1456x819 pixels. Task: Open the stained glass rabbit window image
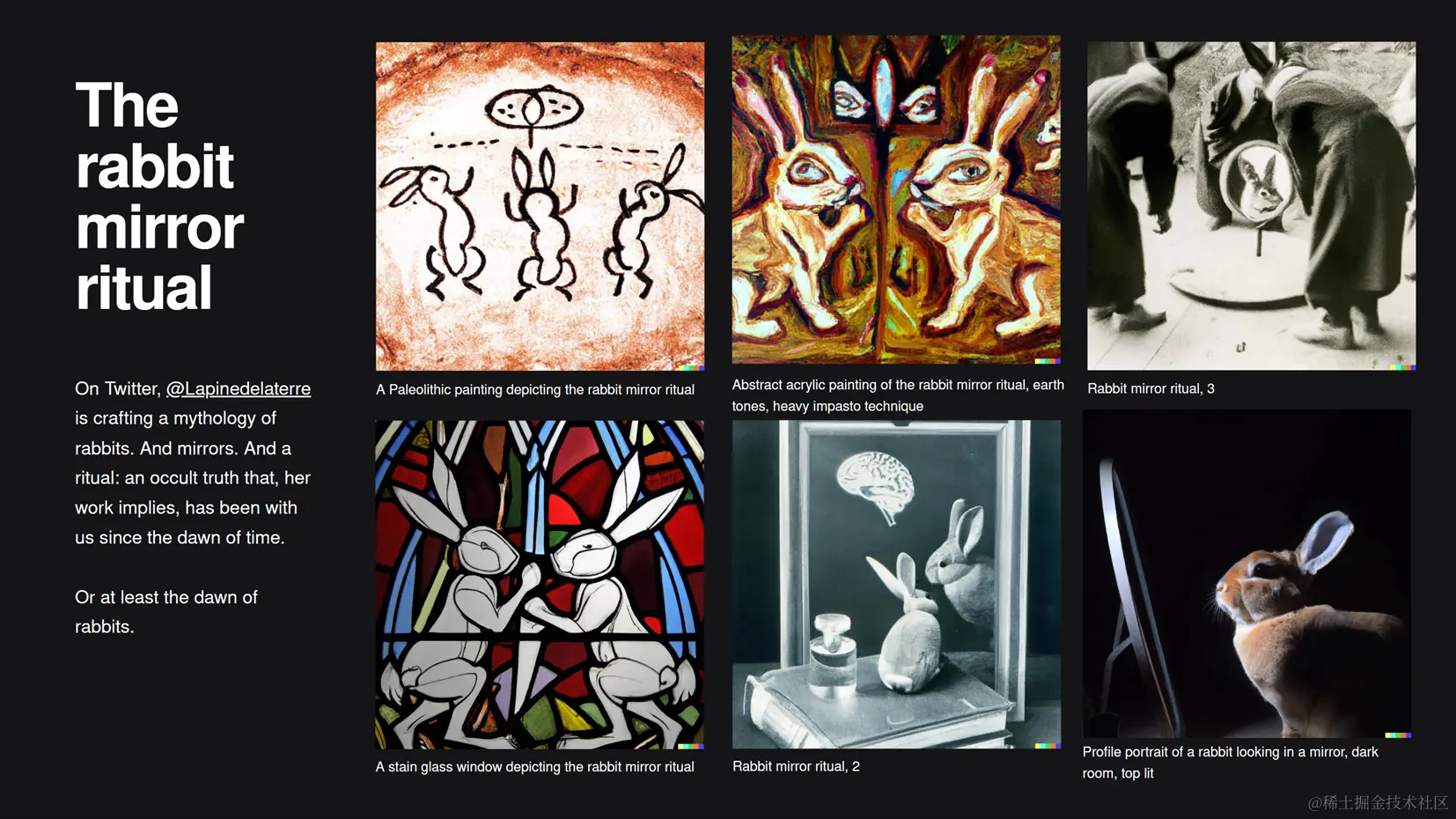coord(540,585)
